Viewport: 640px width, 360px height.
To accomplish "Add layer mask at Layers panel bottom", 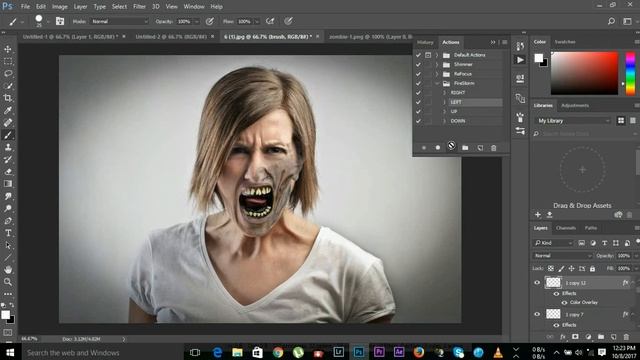I will pos(575,337).
